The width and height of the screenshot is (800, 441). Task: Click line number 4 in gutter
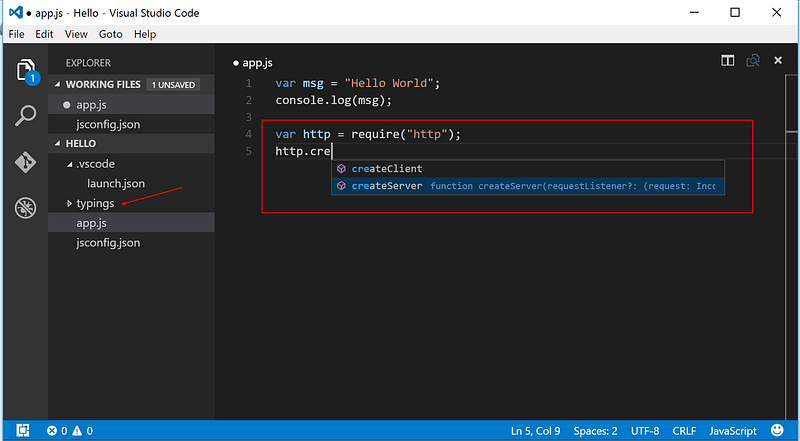pos(248,134)
